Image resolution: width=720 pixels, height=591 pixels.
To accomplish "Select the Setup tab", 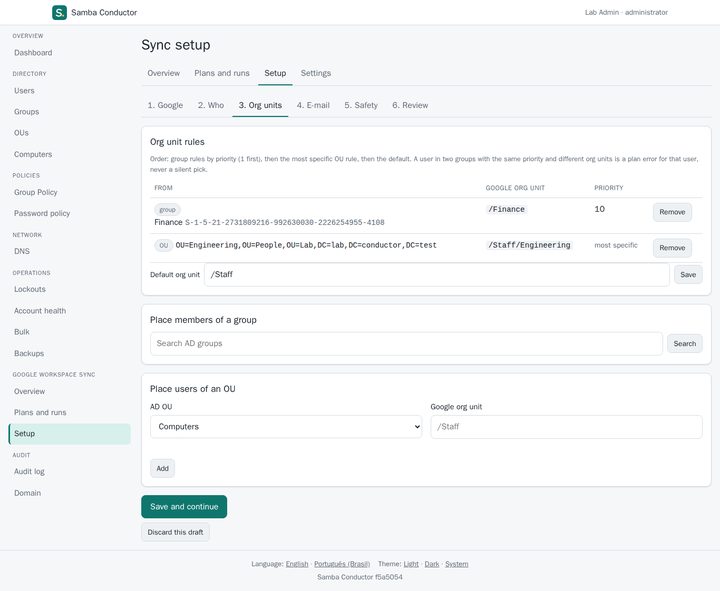I will tap(275, 73).
